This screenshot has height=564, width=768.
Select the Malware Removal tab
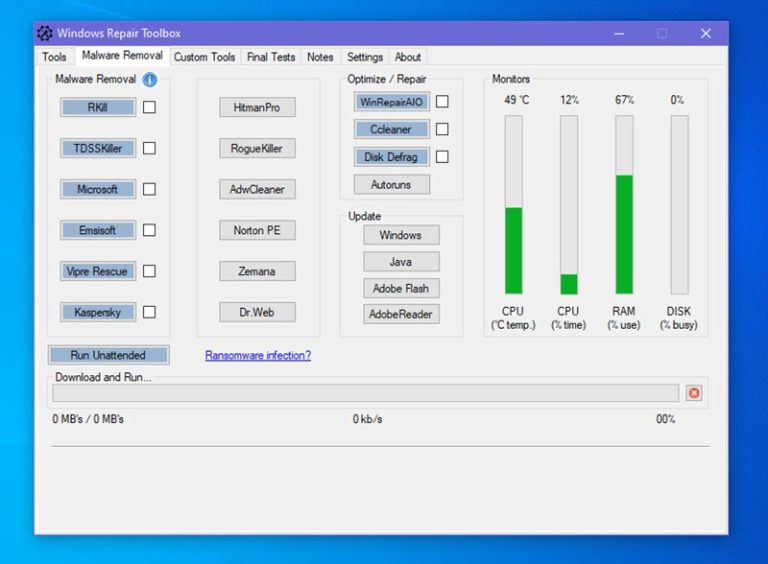pyautogui.click(x=122, y=55)
